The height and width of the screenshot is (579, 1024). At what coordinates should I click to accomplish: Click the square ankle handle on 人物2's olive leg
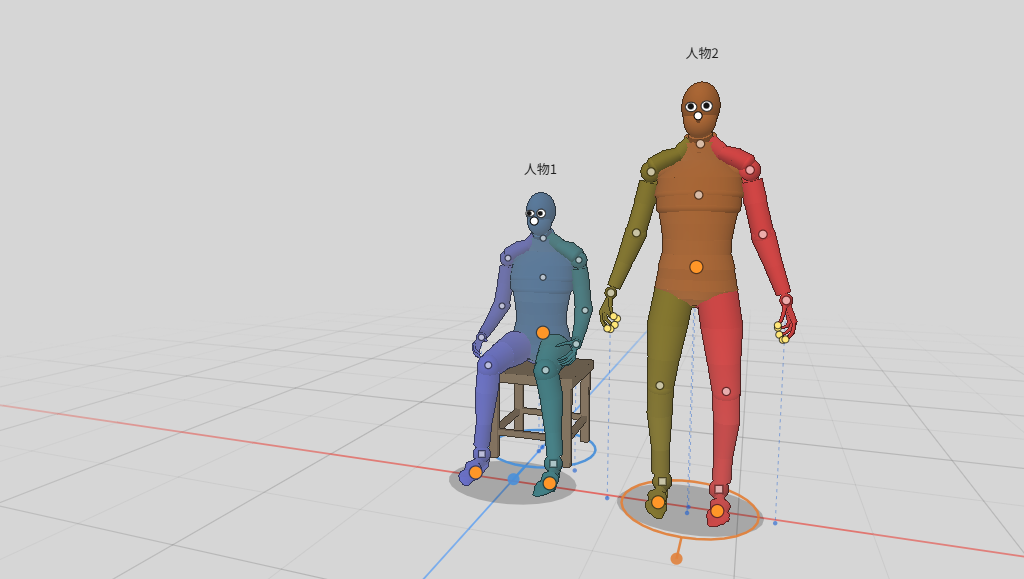[x=662, y=482]
